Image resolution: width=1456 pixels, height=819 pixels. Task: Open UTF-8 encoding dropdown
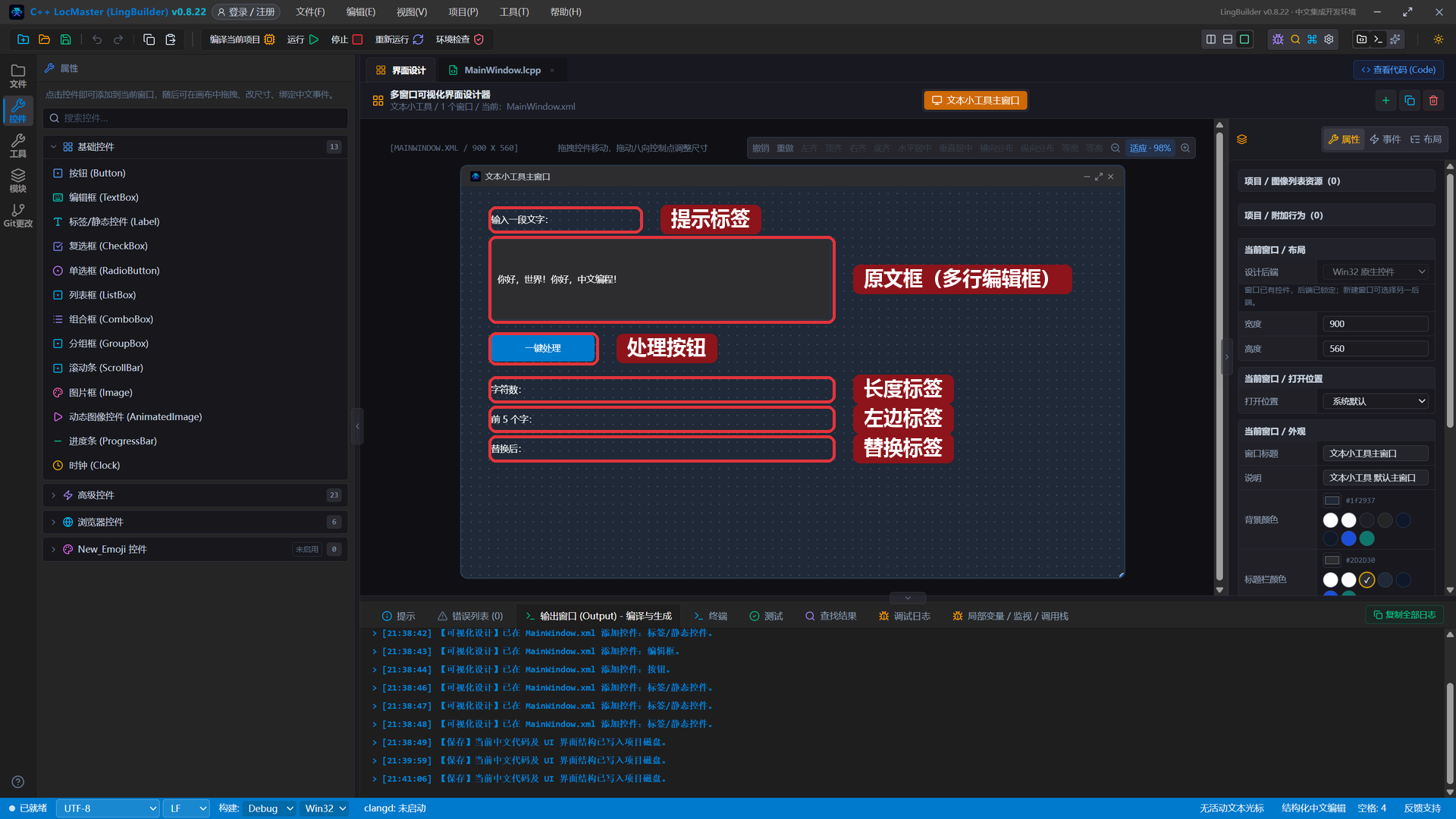point(108,808)
